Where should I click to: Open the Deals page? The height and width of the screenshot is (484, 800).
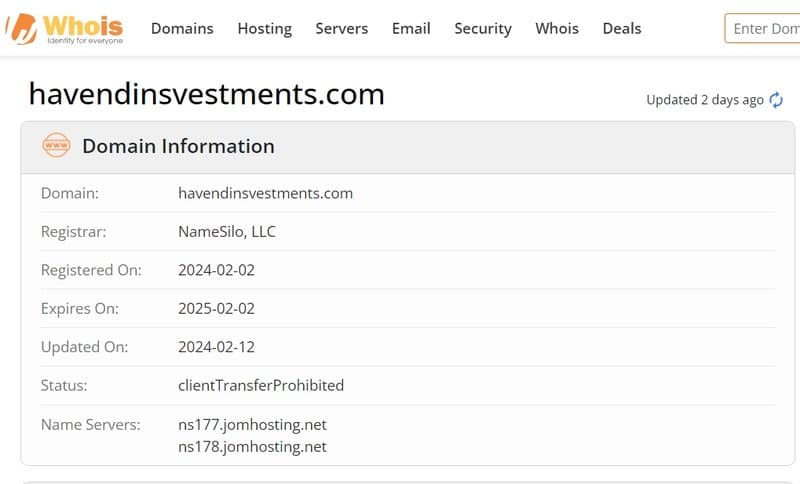pyautogui.click(x=622, y=29)
